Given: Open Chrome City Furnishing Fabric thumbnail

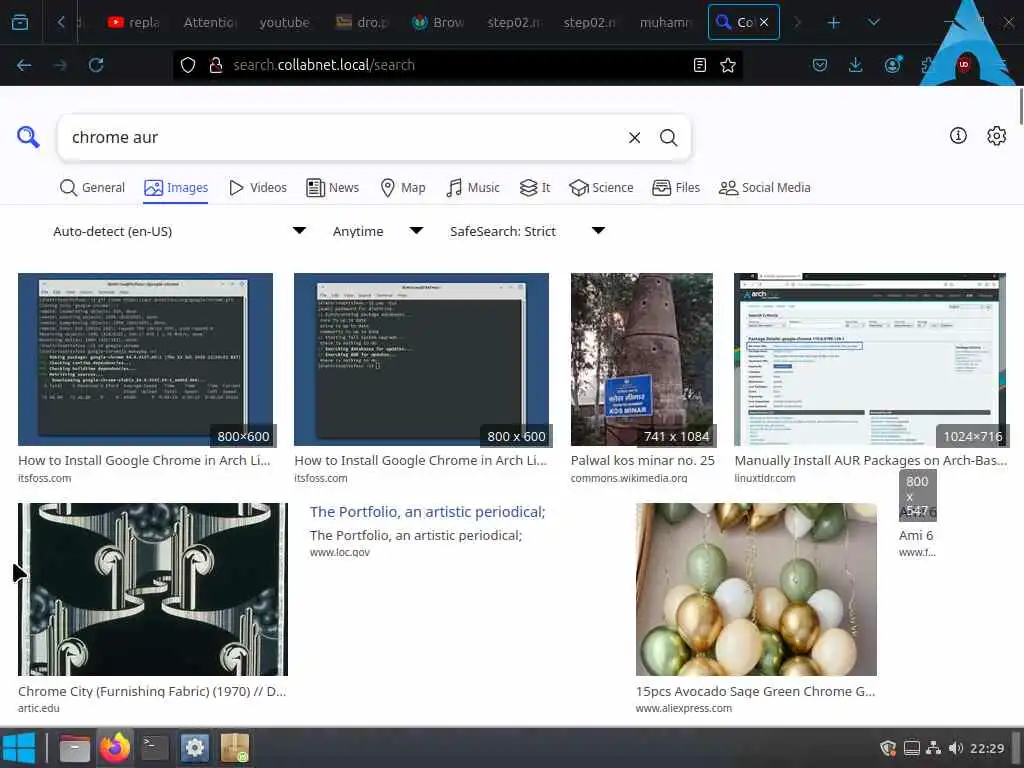Looking at the screenshot, I should 153,589.
